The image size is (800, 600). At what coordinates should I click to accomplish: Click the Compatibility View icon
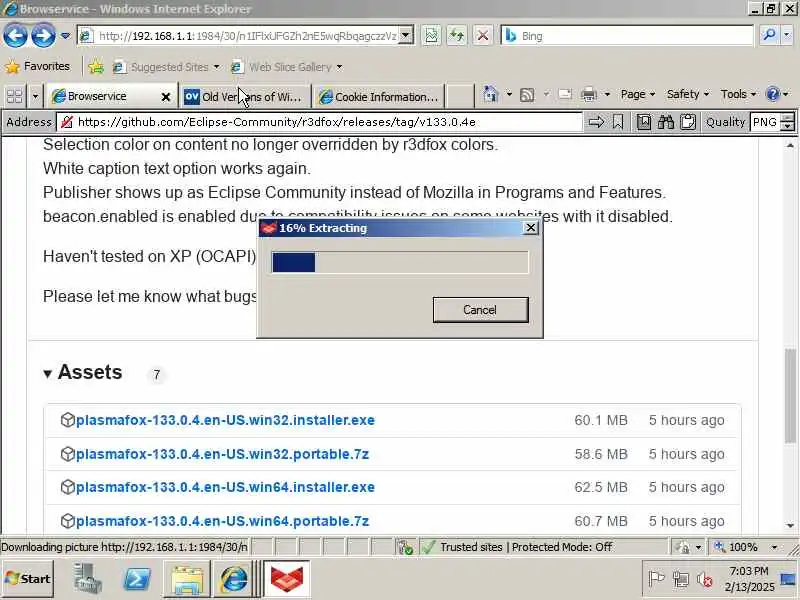431,36
